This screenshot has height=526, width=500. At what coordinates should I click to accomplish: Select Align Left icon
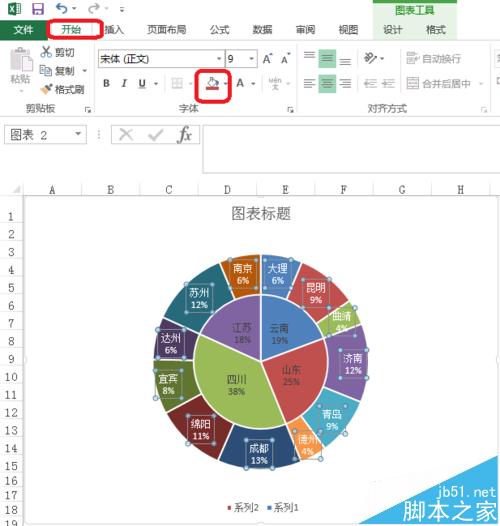(x=309, y=83)
